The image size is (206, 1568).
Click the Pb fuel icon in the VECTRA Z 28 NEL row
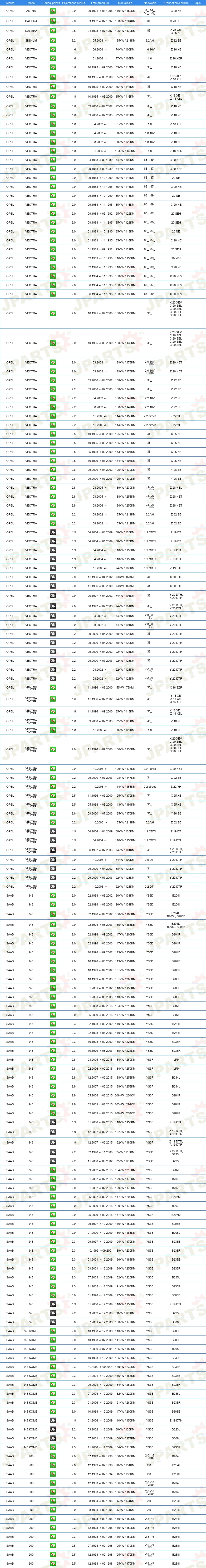pyautogui.click(x=53, y=488)
